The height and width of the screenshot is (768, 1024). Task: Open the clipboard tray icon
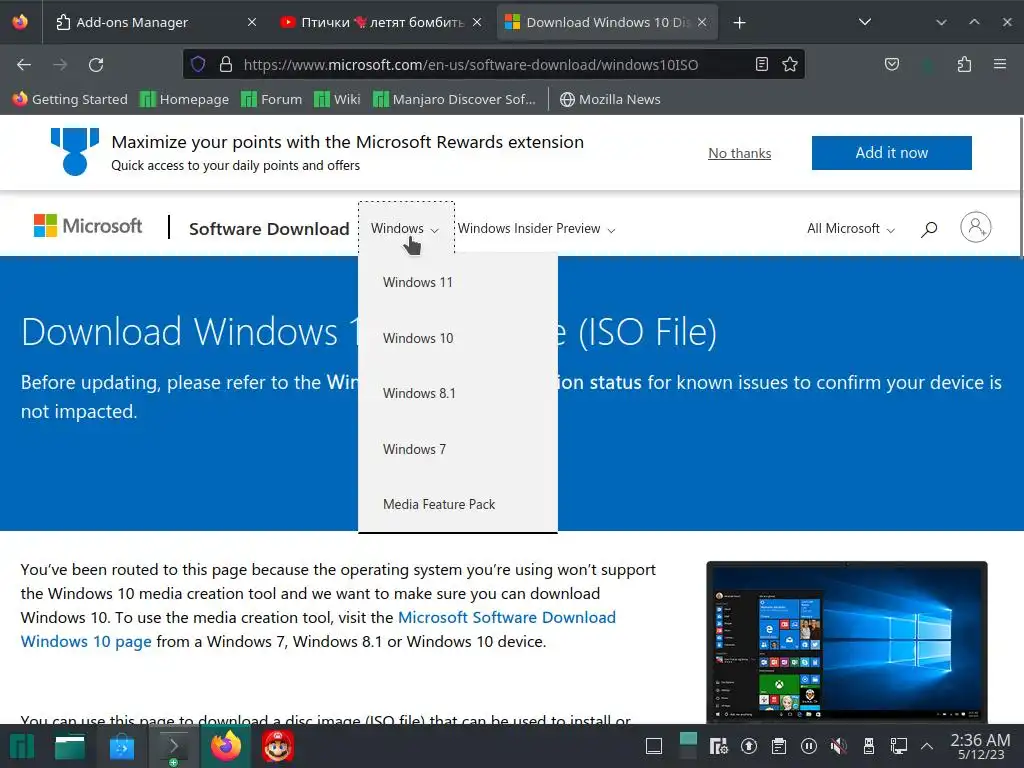click(x=778, y=746)
